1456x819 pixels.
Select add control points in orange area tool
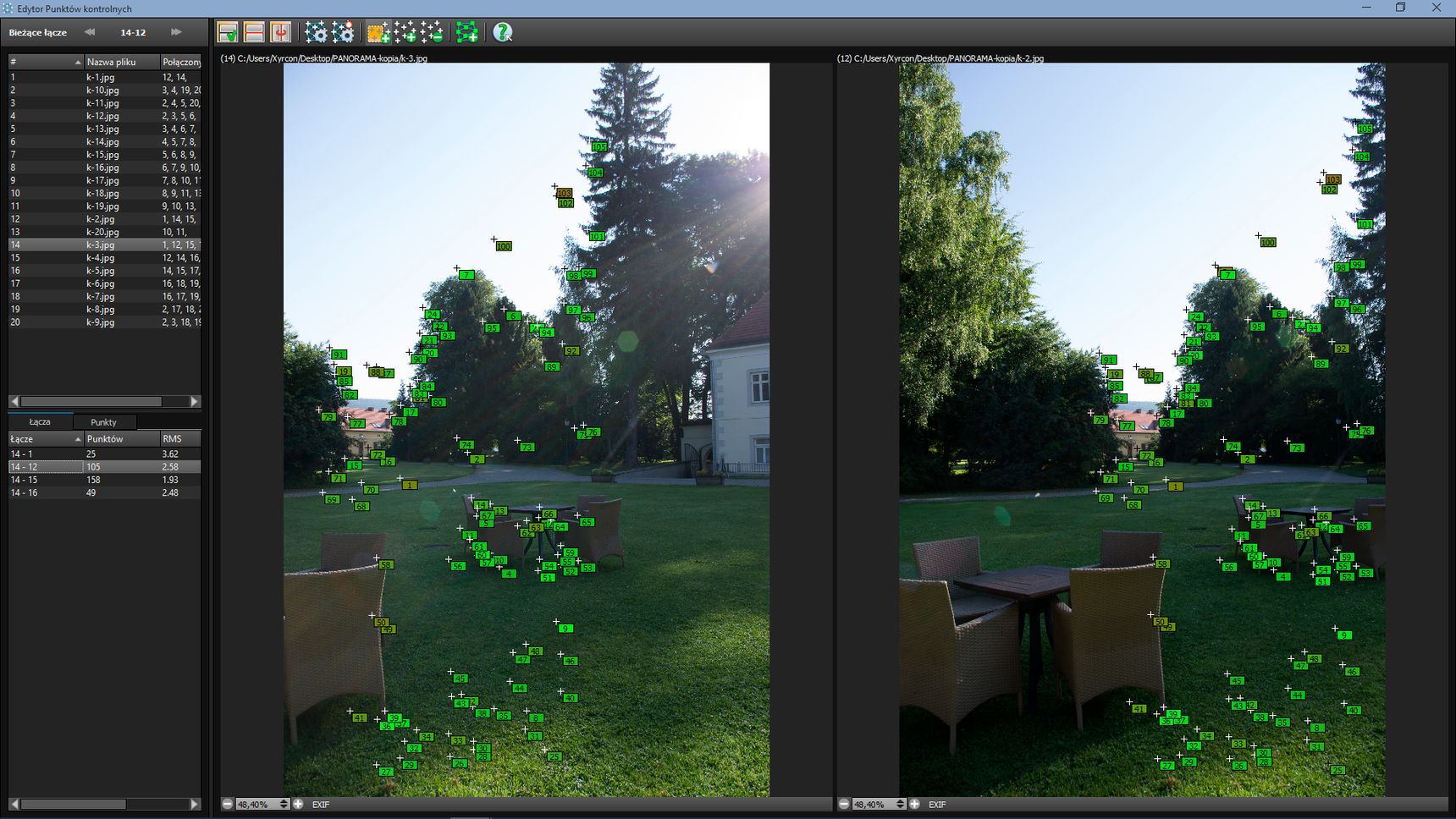pyautogui.click(x=378, y=32)
